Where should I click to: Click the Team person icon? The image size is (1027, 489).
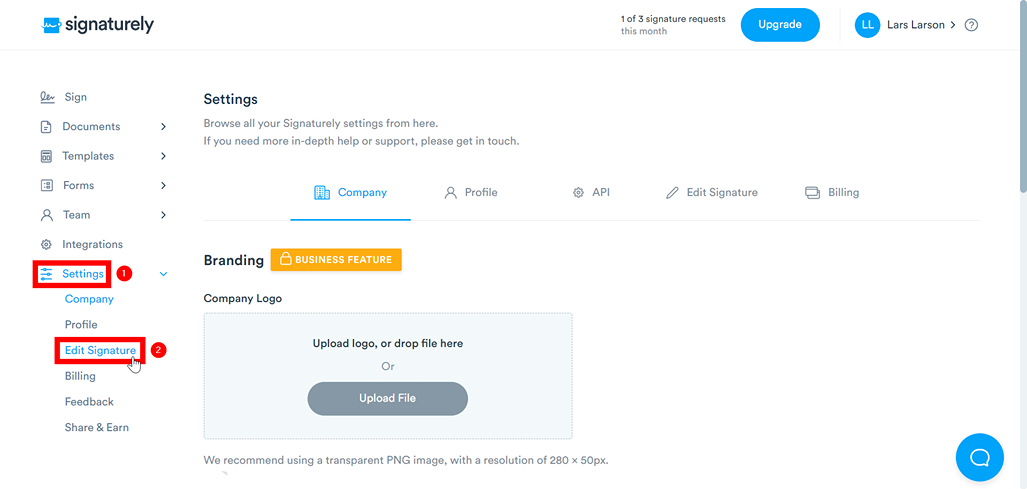(x=46, y=215)
